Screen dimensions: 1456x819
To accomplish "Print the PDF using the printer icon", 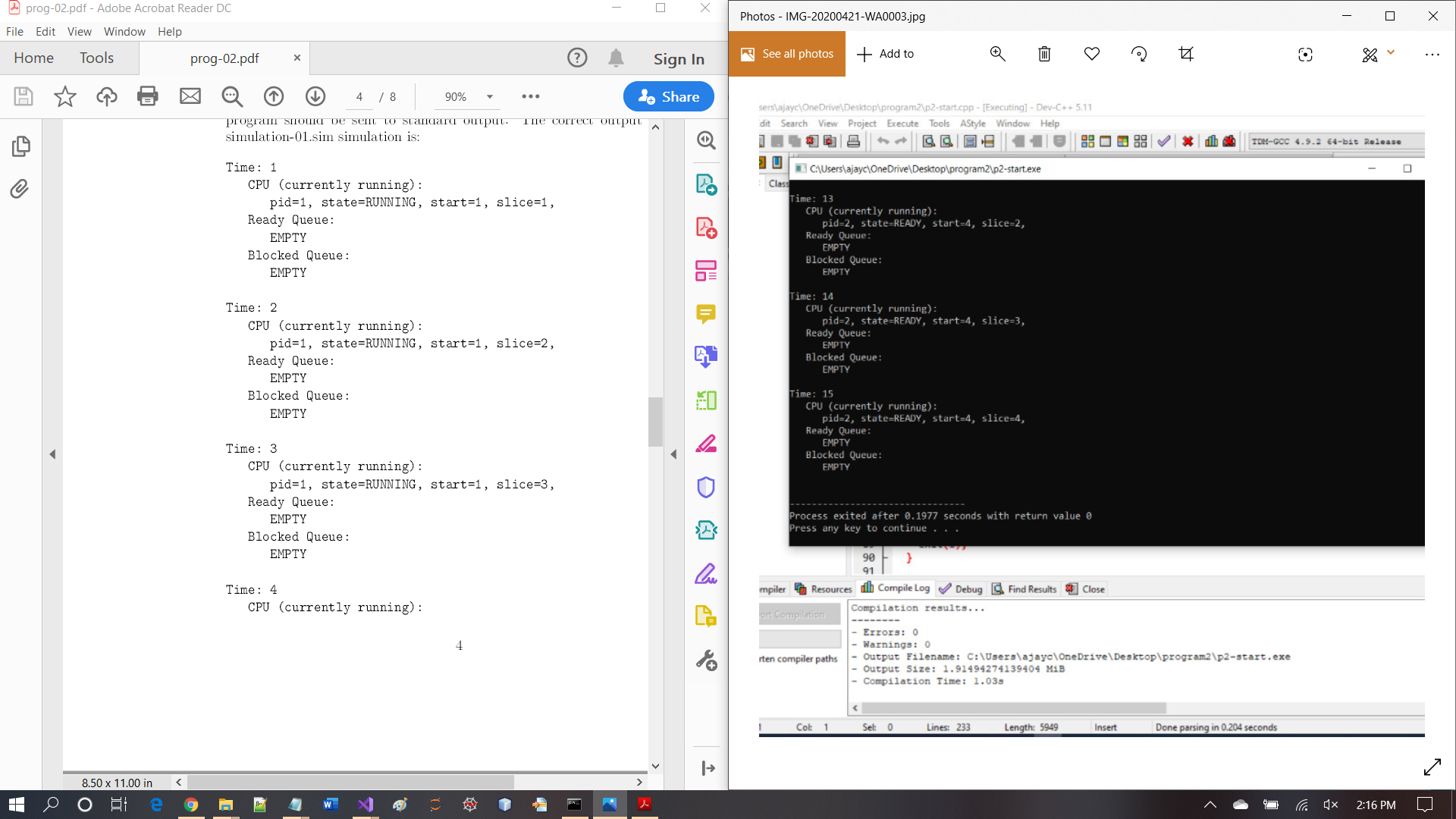I will 148,96.
